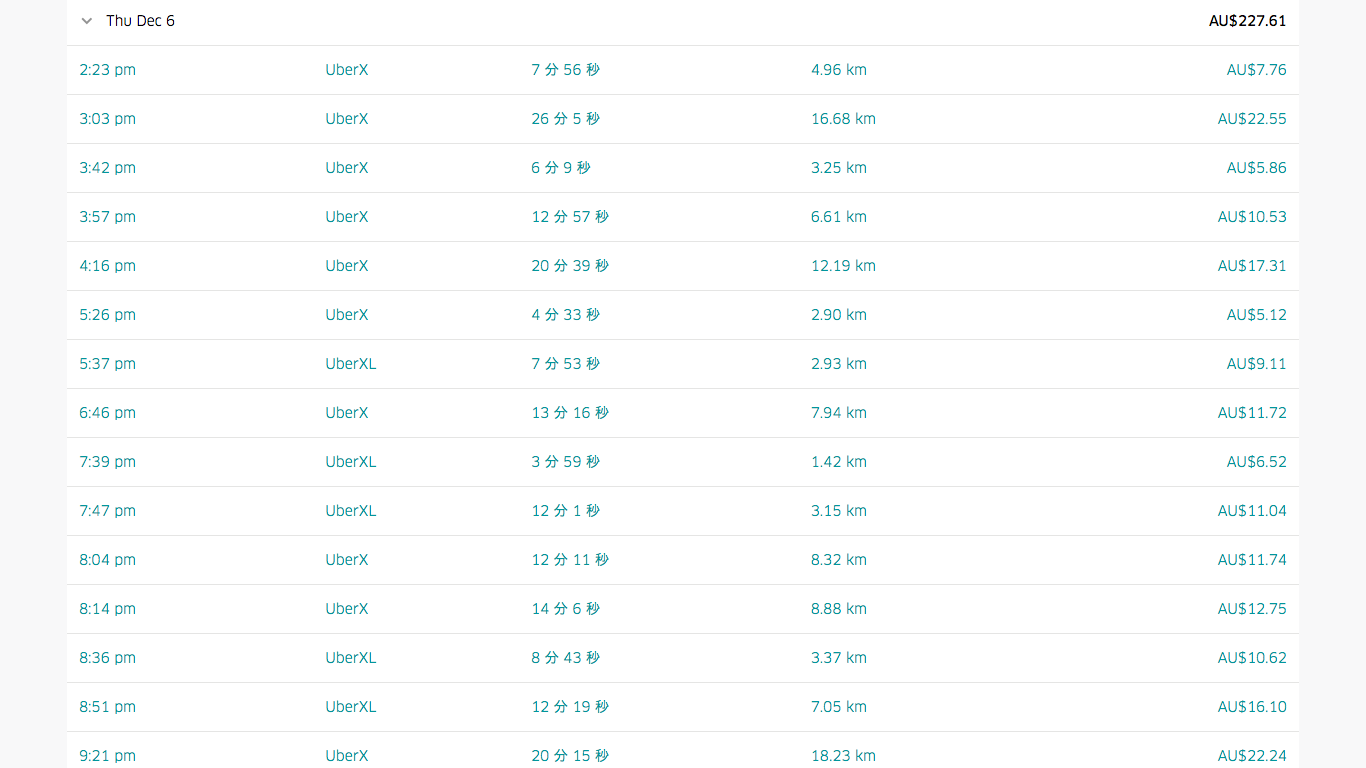Screen dimensions: 1366x768
Task: Collapse the Thu Dec 6 chevron
Action: coord(87,21)
